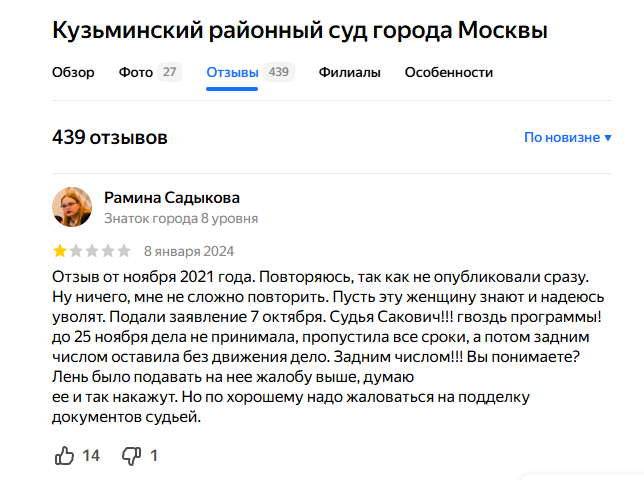This screenshot has height=480, width=644.
Task: Open the По новизне sort dropdown
Action: 561,137
